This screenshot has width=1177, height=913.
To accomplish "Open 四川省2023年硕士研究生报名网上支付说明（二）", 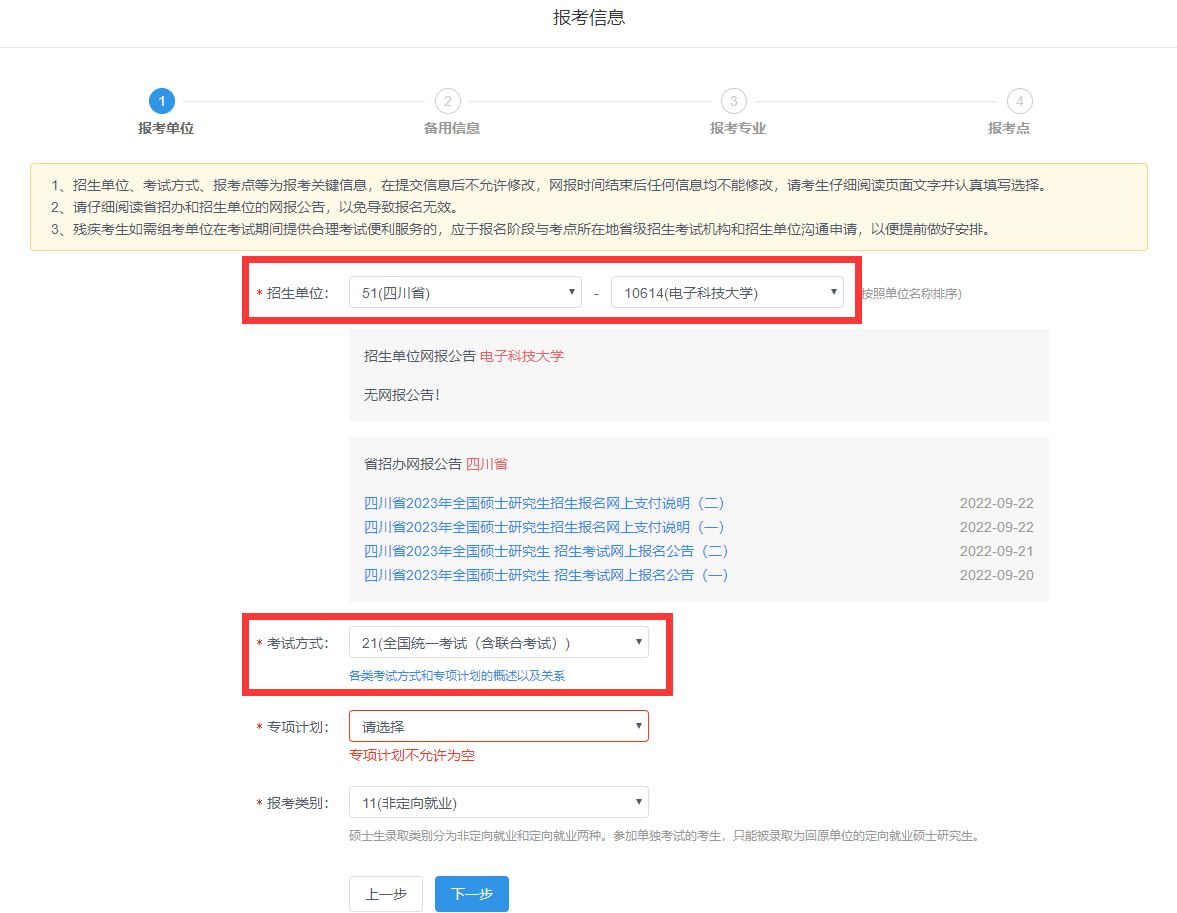I will [x=544, y=503].
